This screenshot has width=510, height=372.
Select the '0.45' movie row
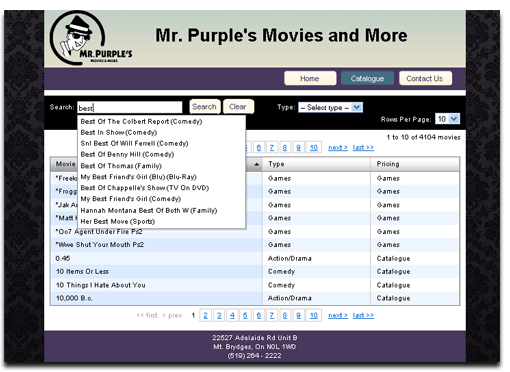click(255, 259)
